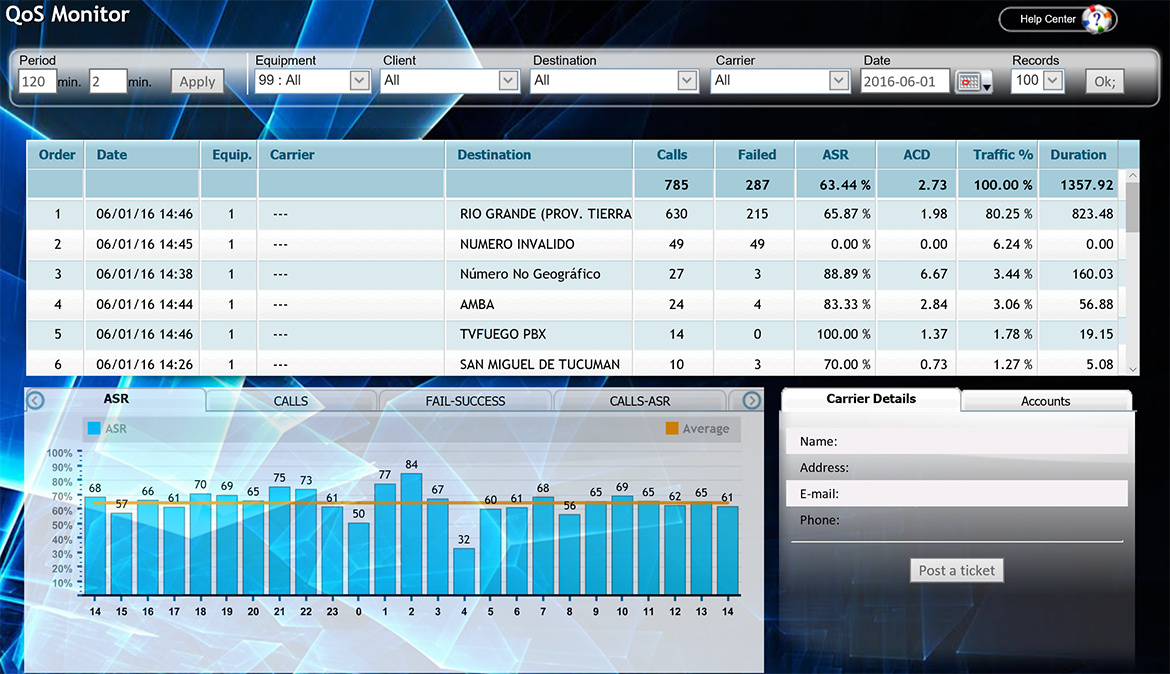
Task: Open the Client dropdown list
Action: point(508,81)
